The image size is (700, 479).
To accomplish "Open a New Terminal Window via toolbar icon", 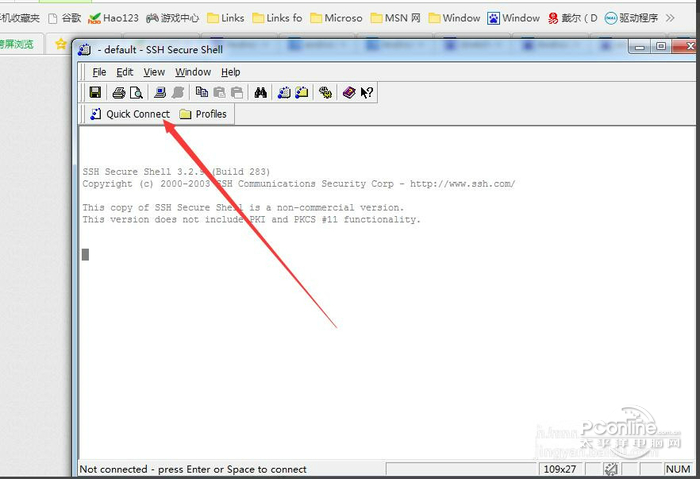I will click(x=284, y=92).
